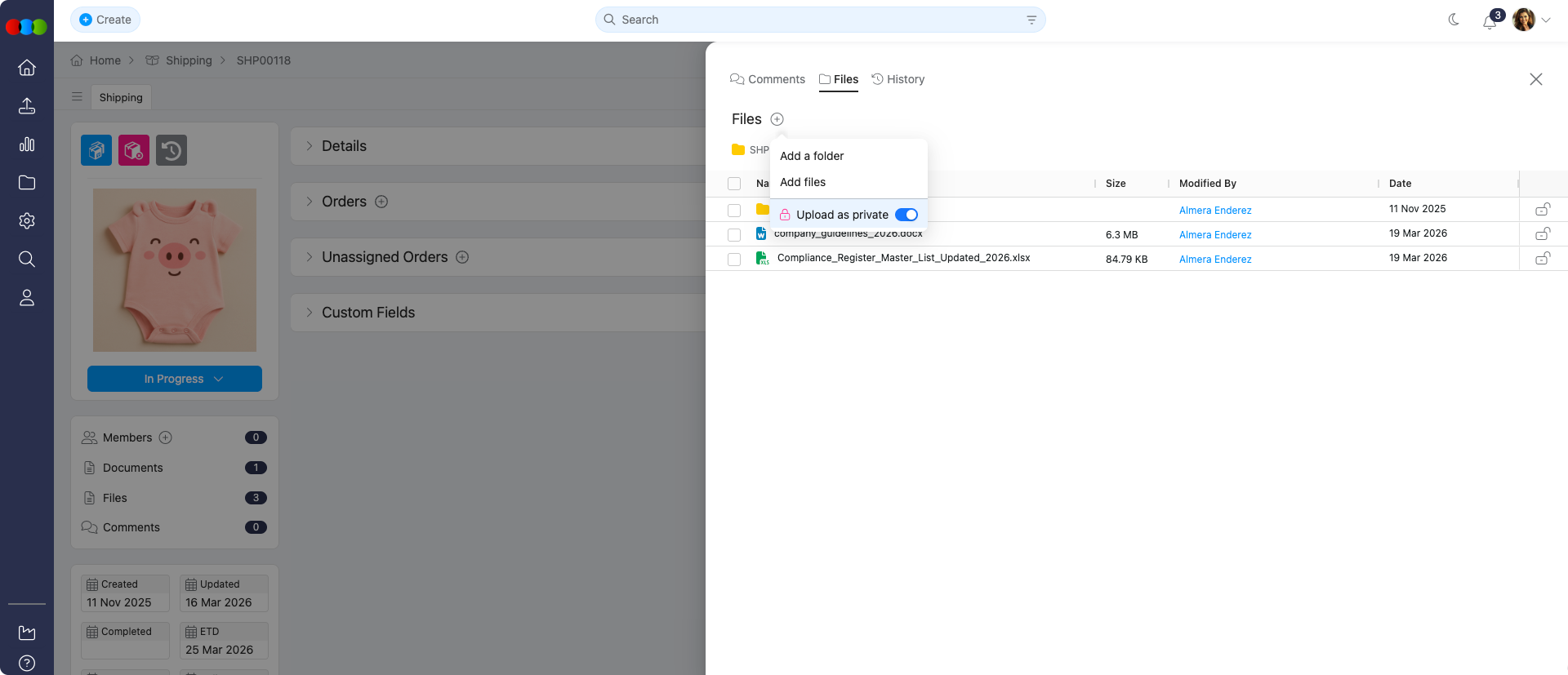Open the folder icon in left sidebar
The height and width of the screenshot is (675, 1568).
tap(27, 183)
